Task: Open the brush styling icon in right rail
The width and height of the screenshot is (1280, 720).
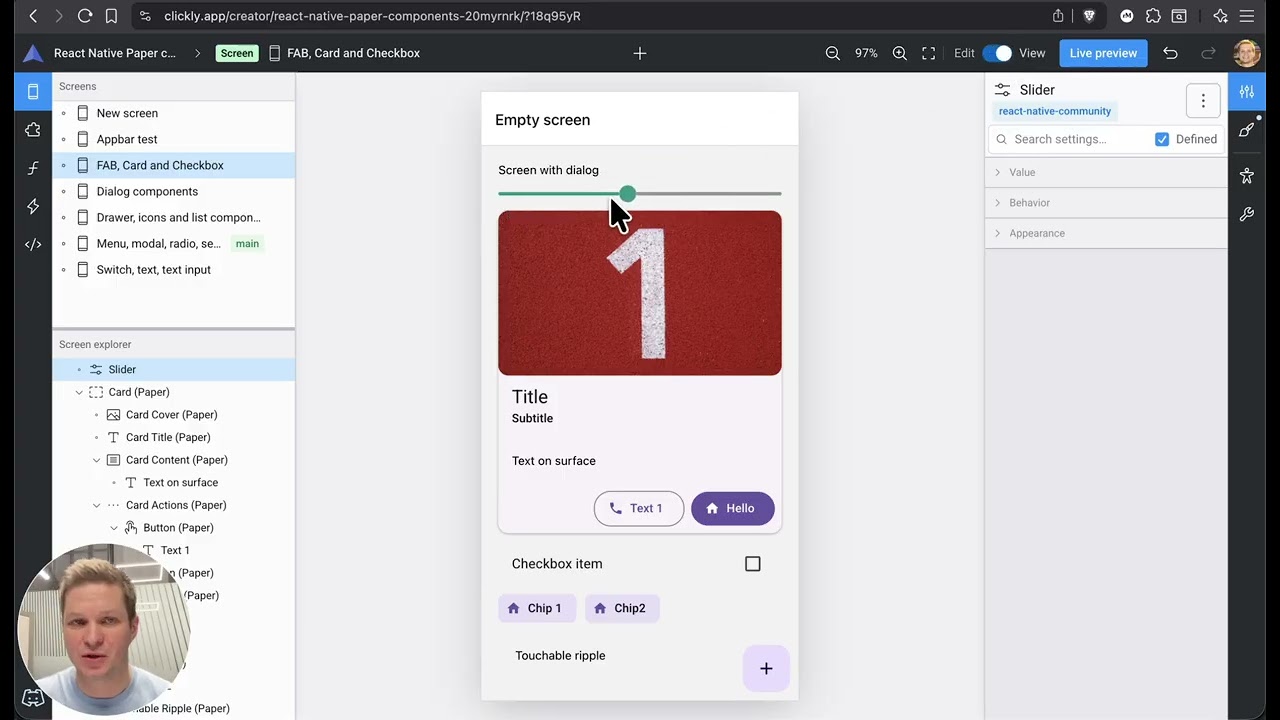Action: [x=1246, y=130]
